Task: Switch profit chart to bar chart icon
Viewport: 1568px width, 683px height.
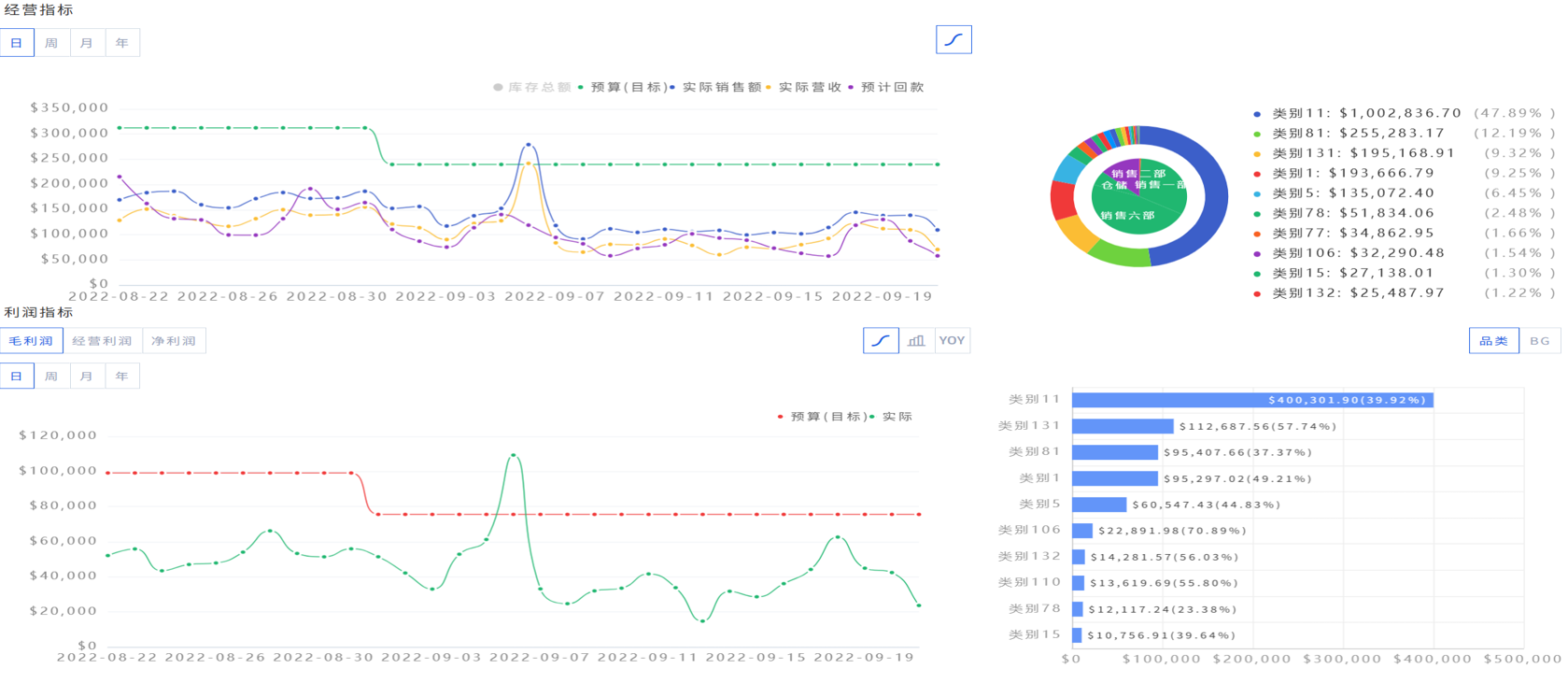Action: click(916, 341)
